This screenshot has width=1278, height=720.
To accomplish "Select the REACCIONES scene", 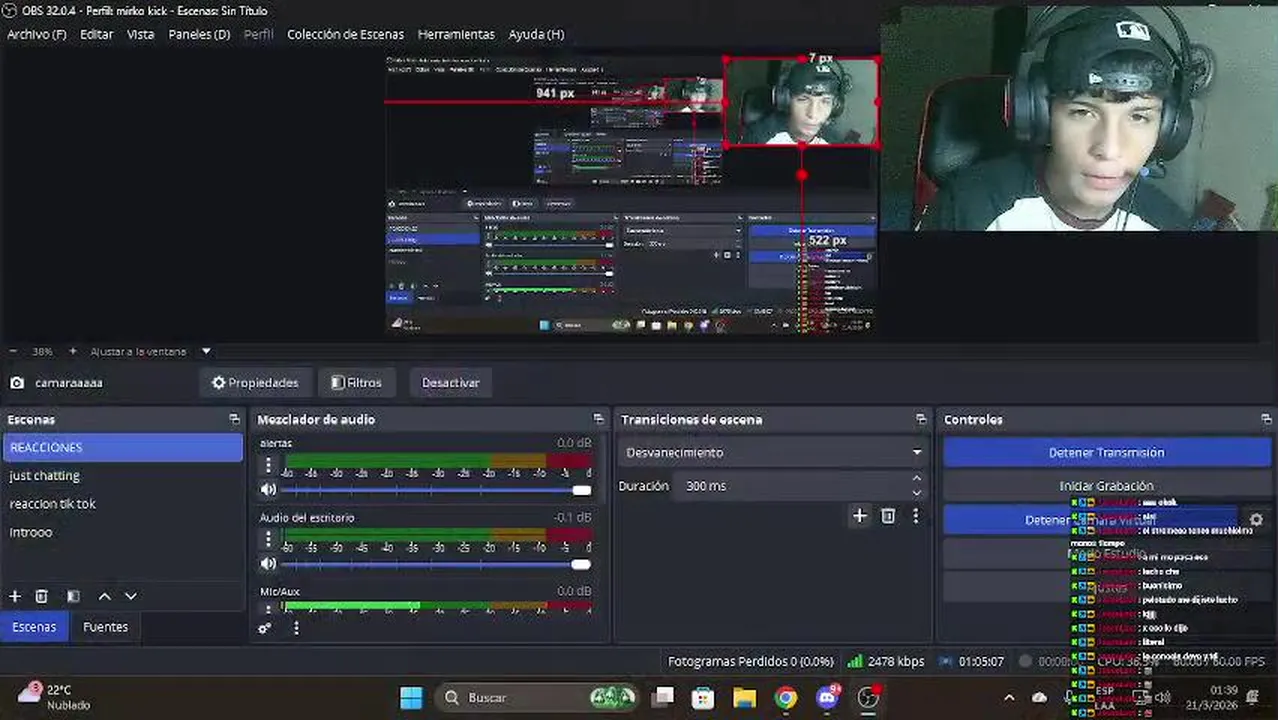I will click(x=123, y=448).
